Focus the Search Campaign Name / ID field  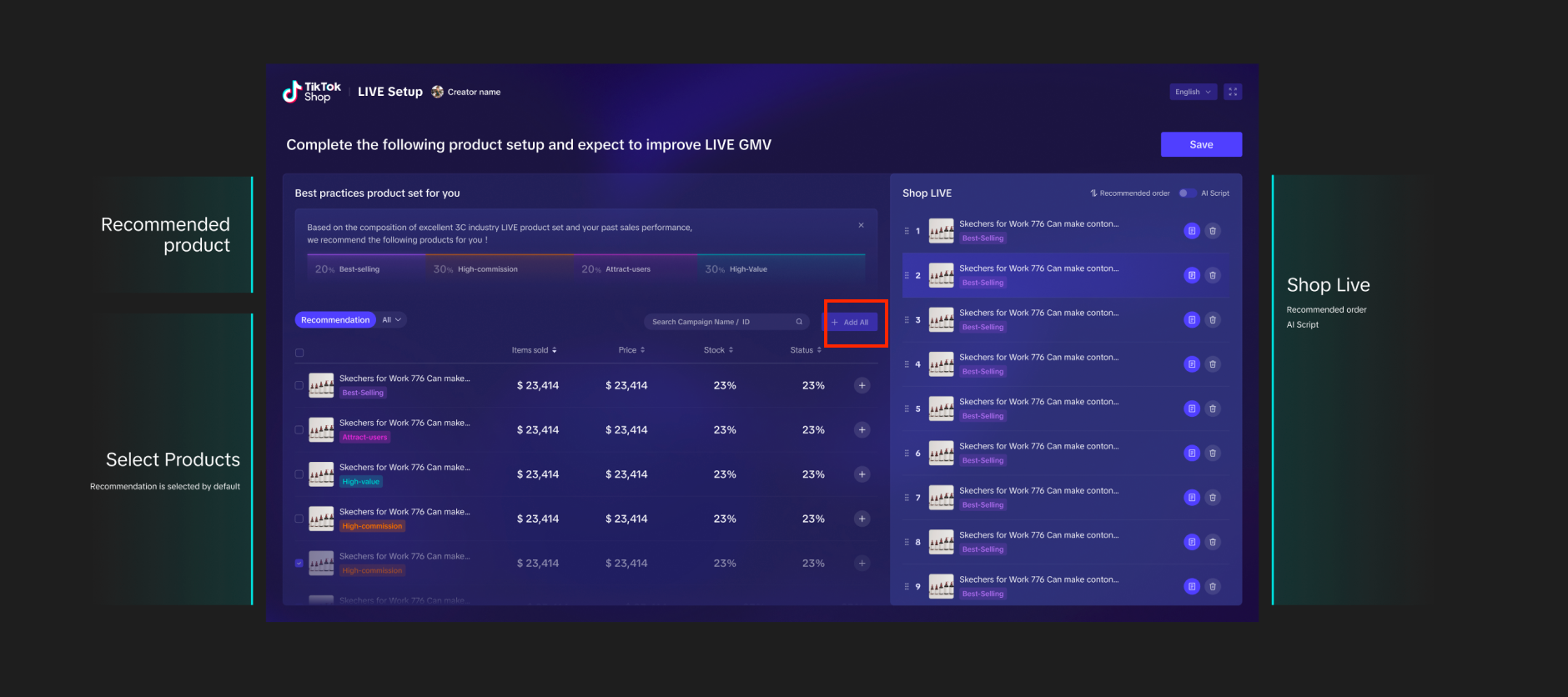click(x=726, y=322)
